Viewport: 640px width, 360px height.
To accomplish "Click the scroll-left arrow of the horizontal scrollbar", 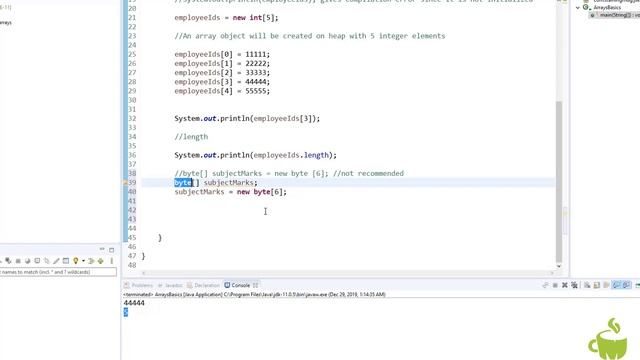I will (143, 273).
